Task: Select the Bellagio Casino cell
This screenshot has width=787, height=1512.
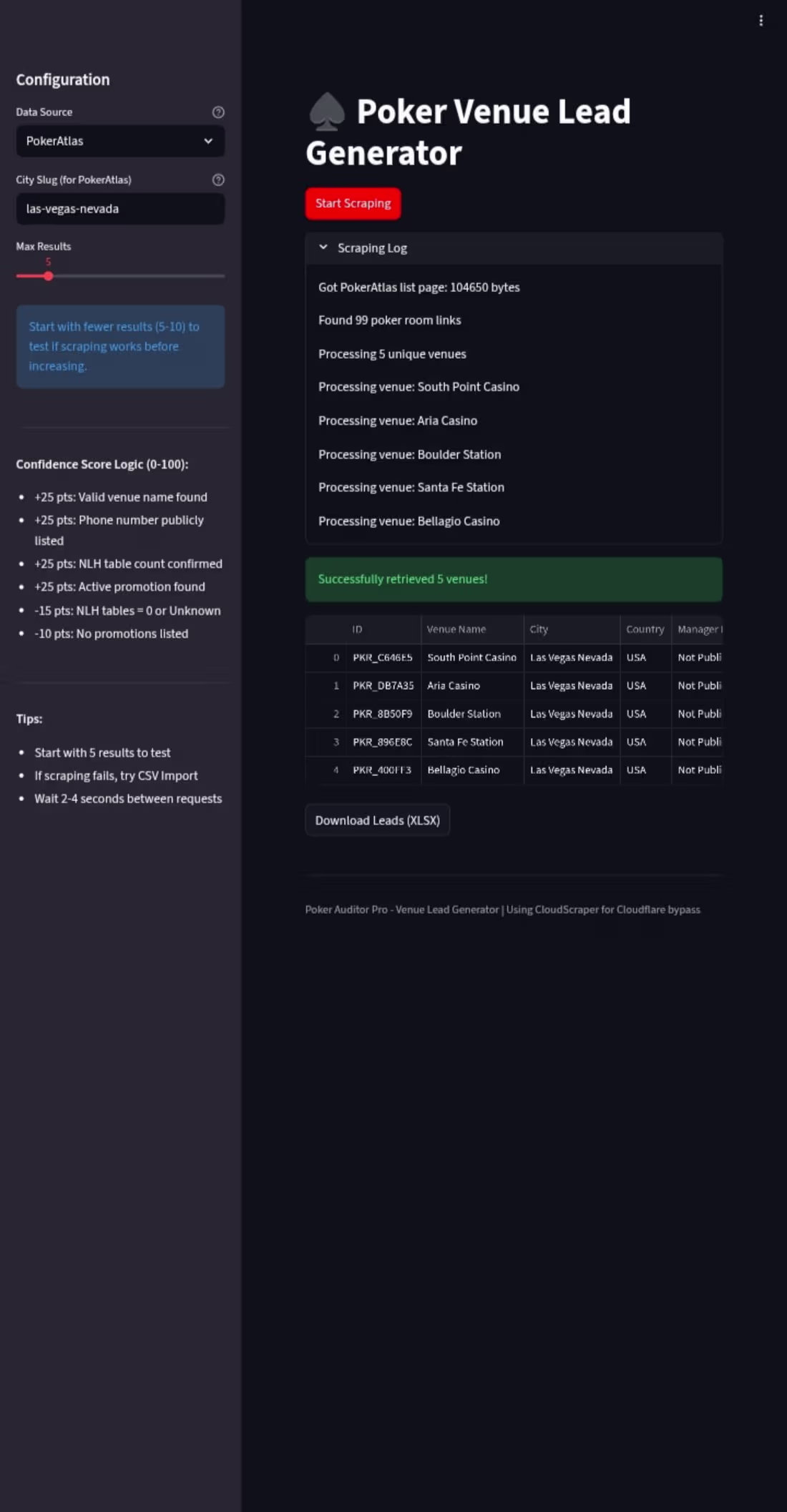Action: click(x=463, y=770)
